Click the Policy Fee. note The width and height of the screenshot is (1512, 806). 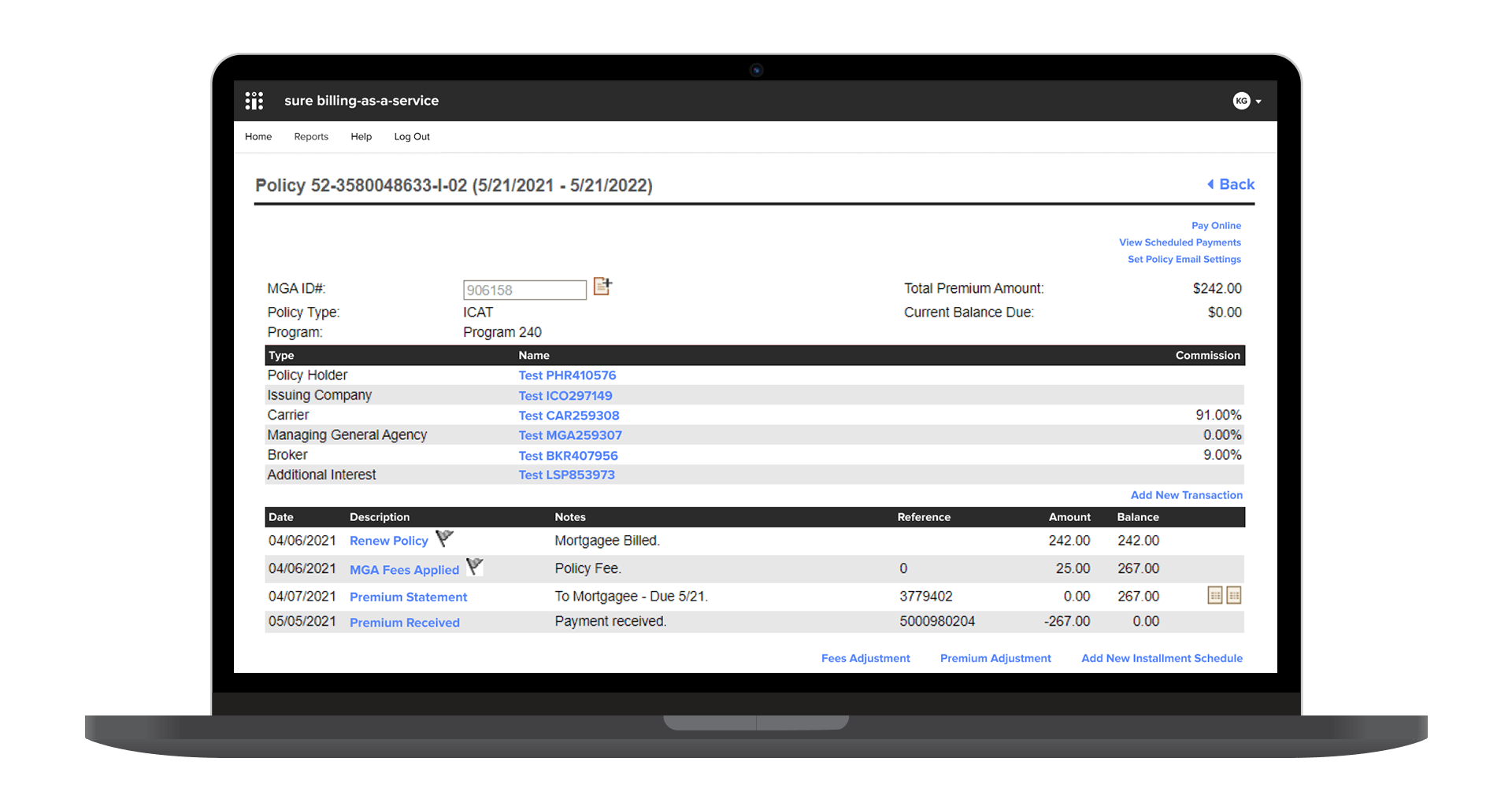pyautogui.click(x=587, y=568)
